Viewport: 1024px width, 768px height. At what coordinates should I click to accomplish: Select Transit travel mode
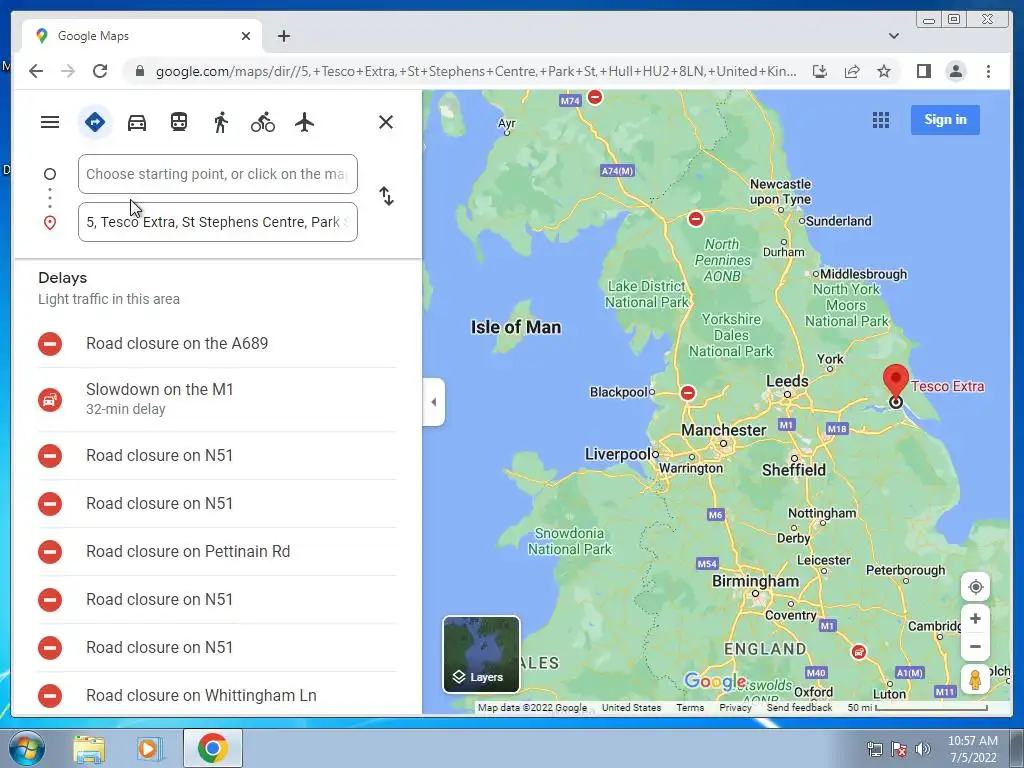[179, 122]
